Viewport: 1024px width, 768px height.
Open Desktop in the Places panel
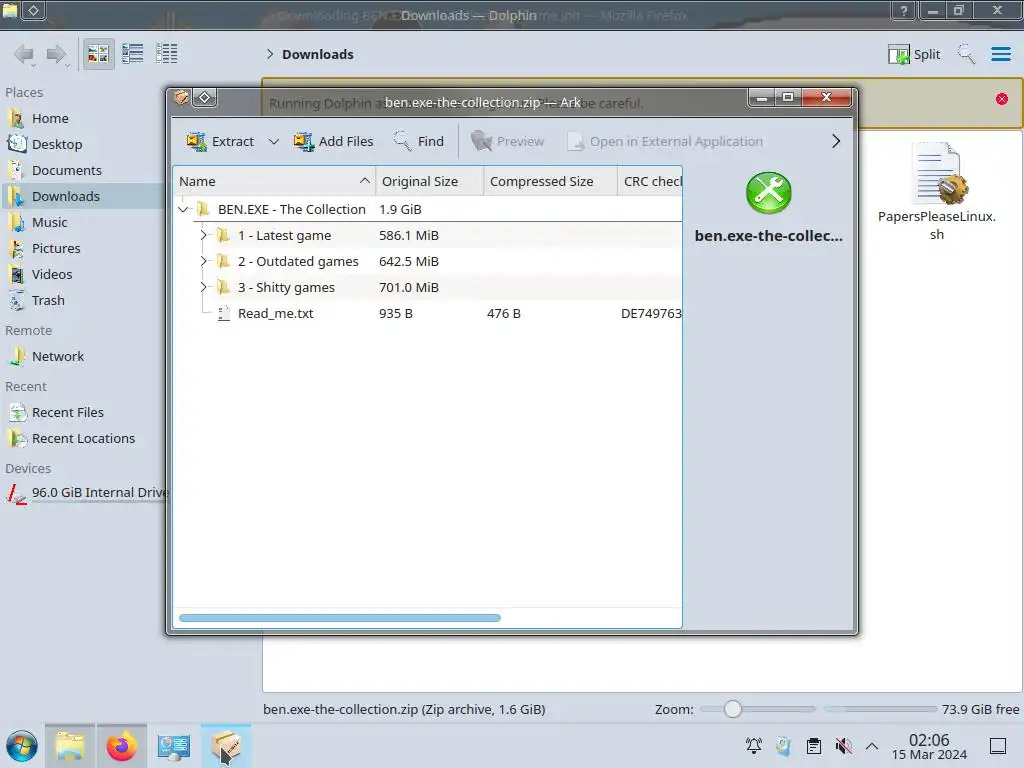pos(84,145)
